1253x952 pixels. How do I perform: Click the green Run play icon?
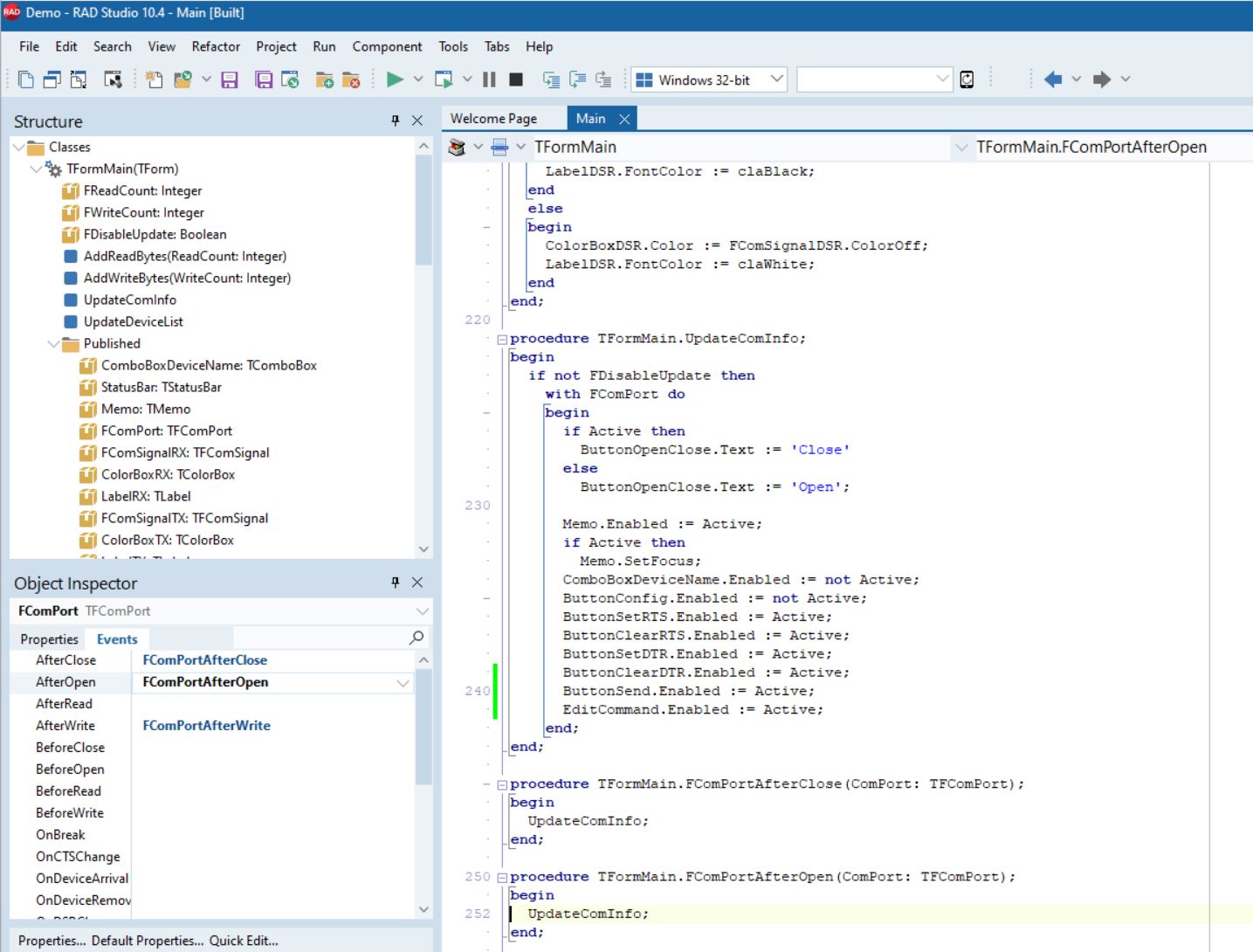(x=395, y=79)
